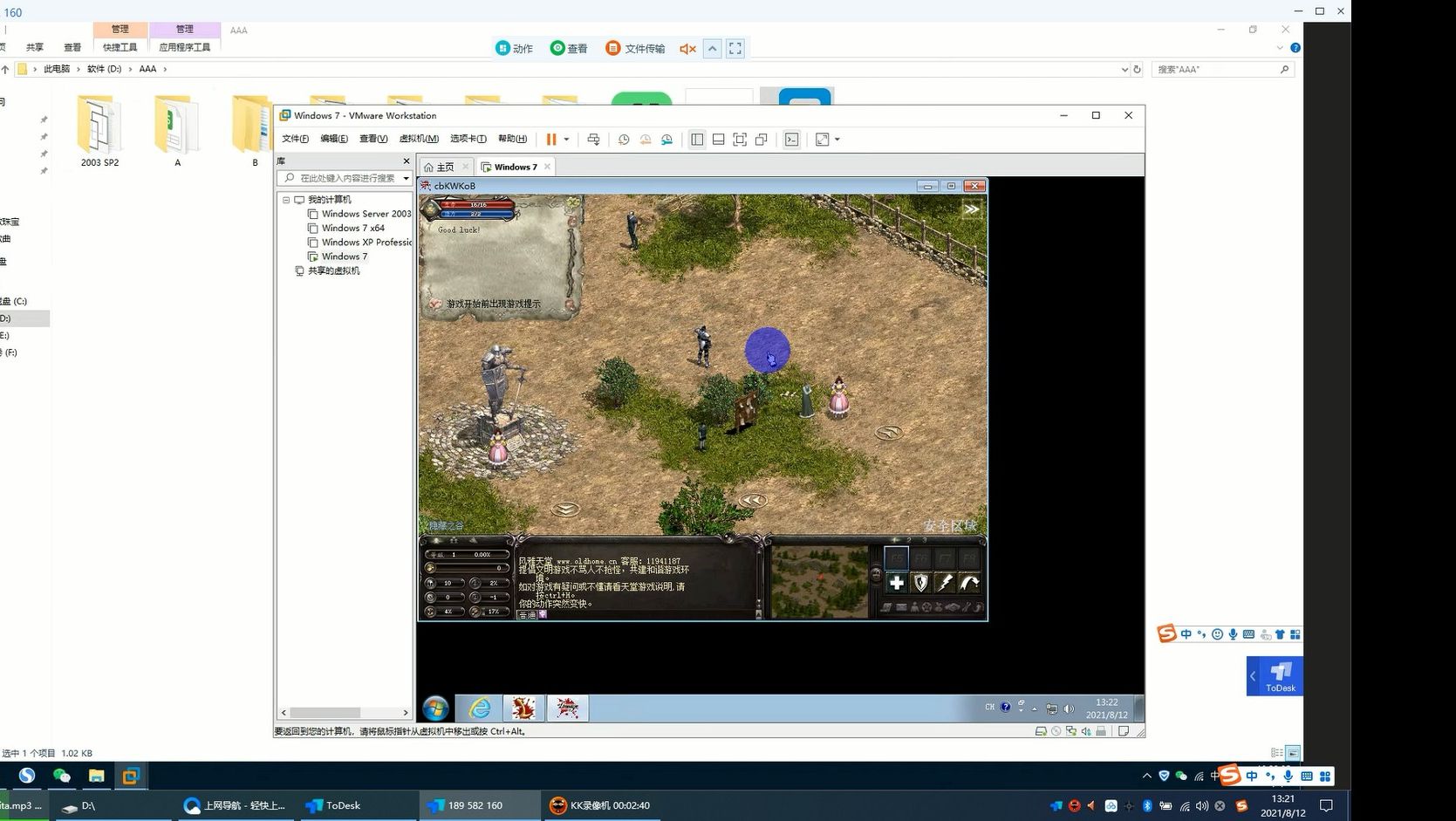Toggle ToDesk fullscreen icon
Image resolution: width=1456 pixels, height=821 pixels.
pyautogui.click(x=735, y=49)
